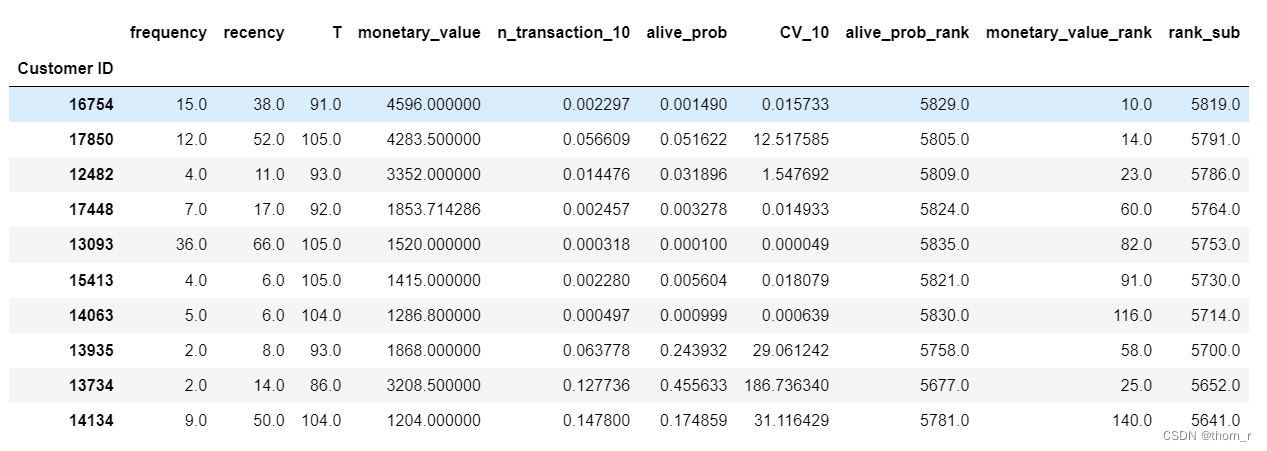Click monetary_value_rank value 82.0

(1137, 245)
